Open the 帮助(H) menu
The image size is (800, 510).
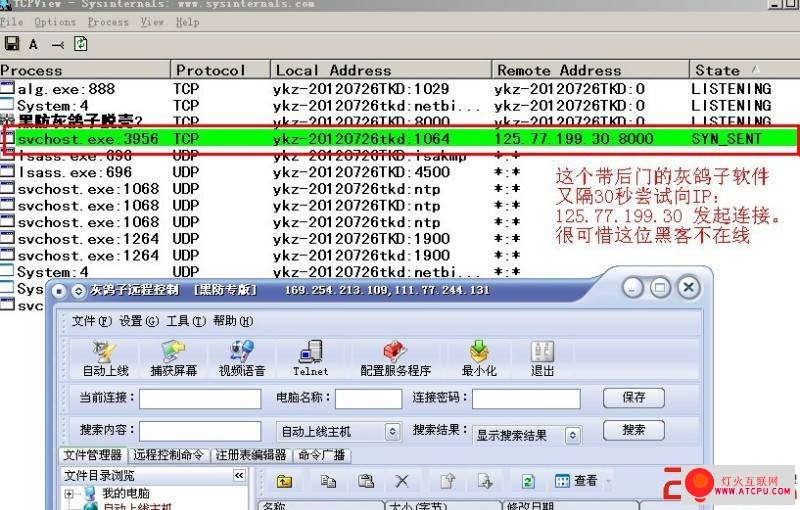[x=233, y=321]
